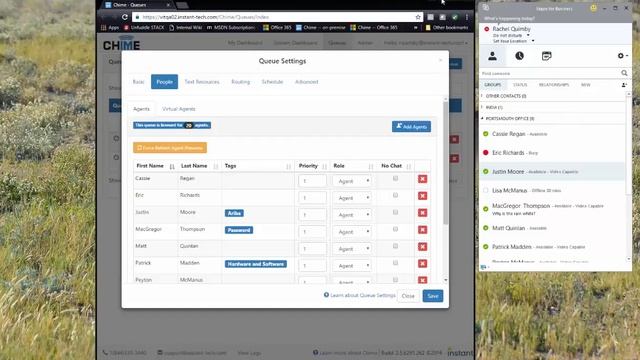Open Role dropdown for Matt Quinlan
640x360 pixels.
pos(352,249)
